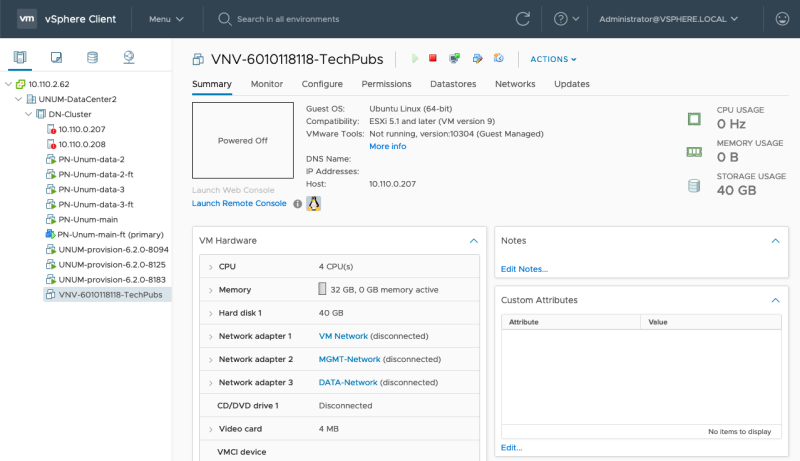Click the memory usage icon
Viewport: 800px width, 461px height.
[x=694, y=152]
